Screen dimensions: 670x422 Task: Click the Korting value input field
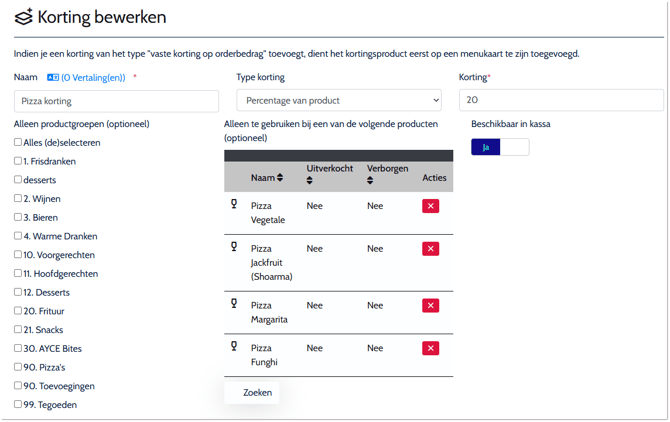(x=560, y=100)
